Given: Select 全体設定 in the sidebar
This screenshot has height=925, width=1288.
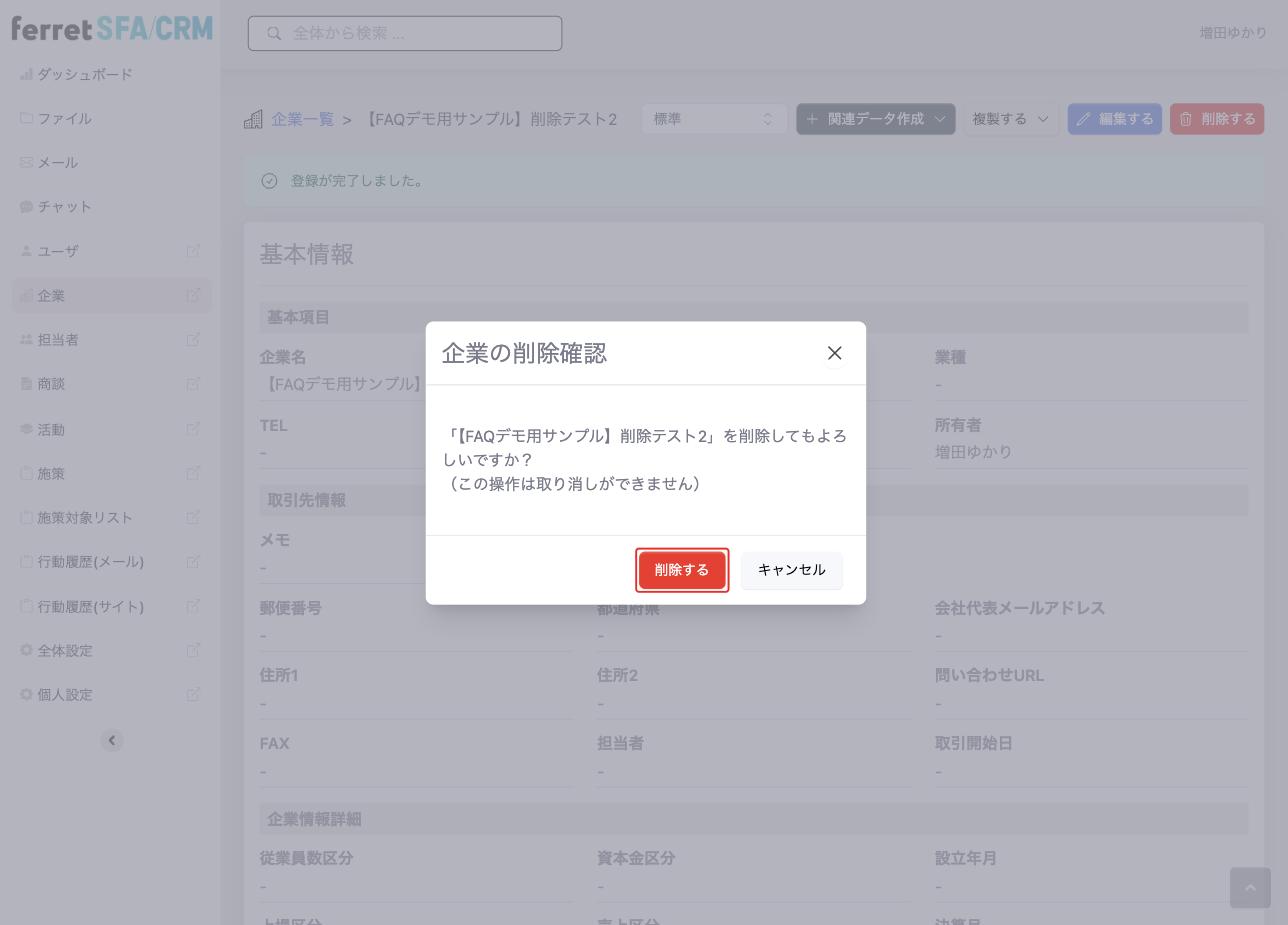Looking at the screenshot, I should click(x=65, y=650).
